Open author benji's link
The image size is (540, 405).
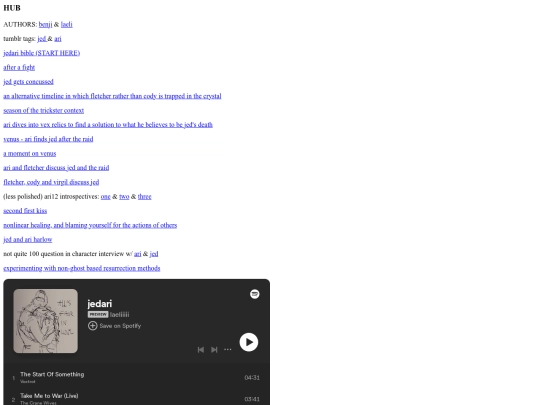pos(45,24)
